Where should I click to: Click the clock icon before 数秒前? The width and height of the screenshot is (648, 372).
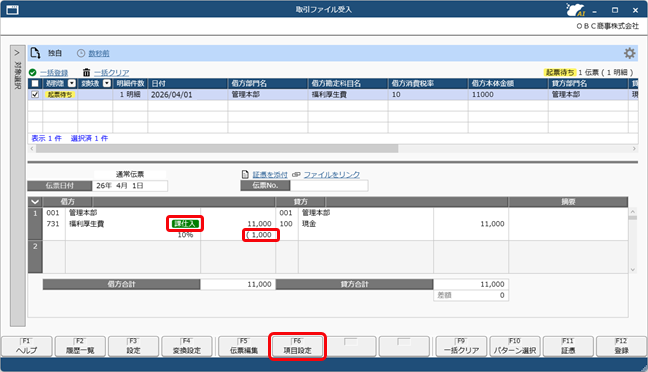pos(81,53)
